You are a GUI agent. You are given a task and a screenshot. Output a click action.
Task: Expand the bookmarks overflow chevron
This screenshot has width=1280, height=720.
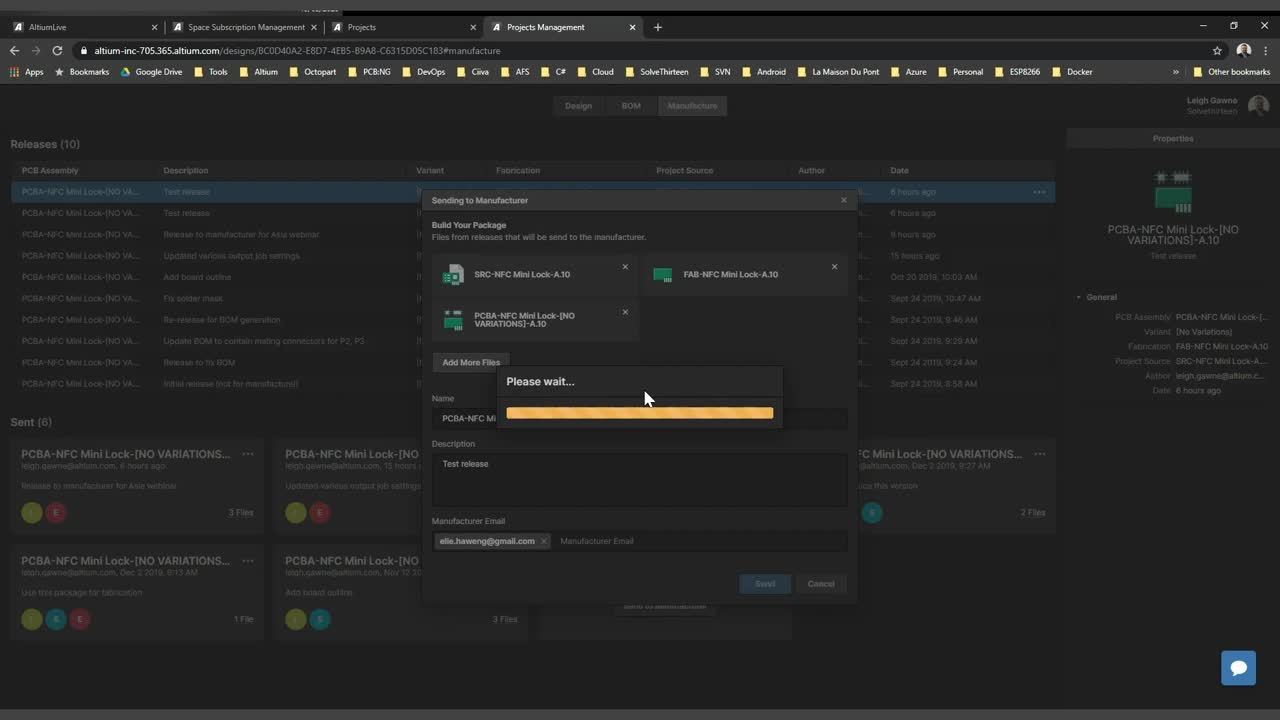[x=1176, y=72]
